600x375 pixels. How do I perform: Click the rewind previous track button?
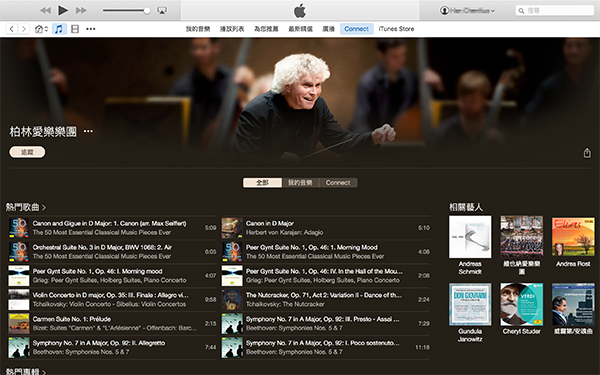pos(46,10)
